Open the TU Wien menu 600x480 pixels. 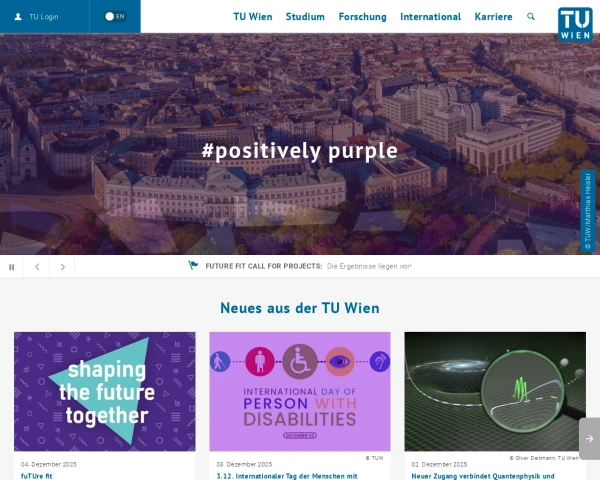tap(253, 17)
